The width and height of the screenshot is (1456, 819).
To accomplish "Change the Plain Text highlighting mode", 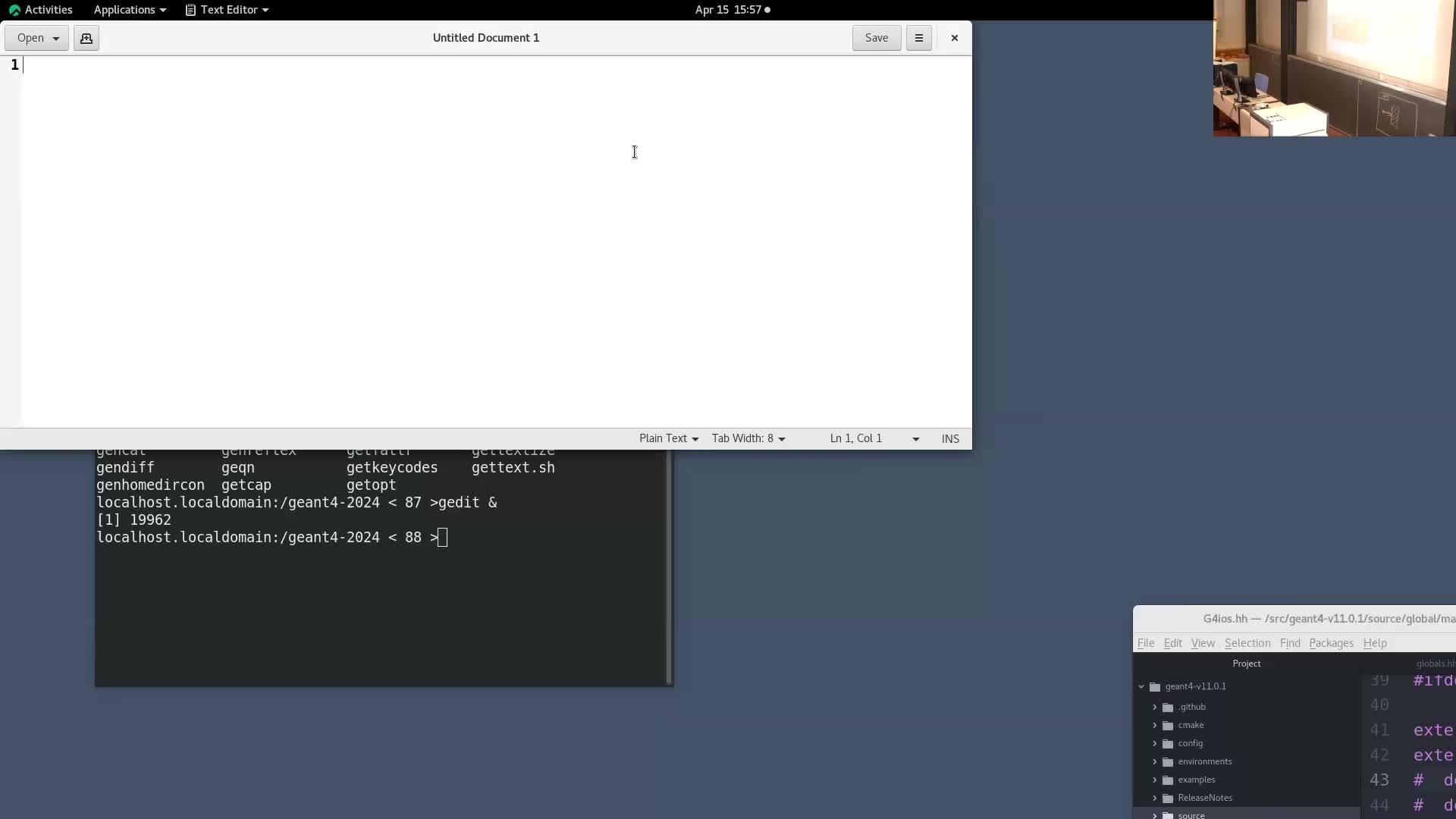I will click(667, 438).
